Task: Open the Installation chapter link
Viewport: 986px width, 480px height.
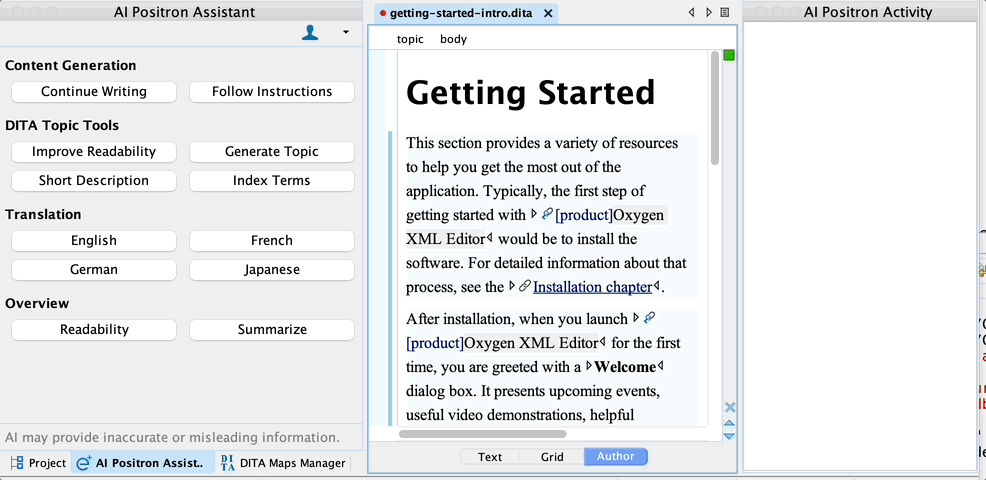Action: 592,287
